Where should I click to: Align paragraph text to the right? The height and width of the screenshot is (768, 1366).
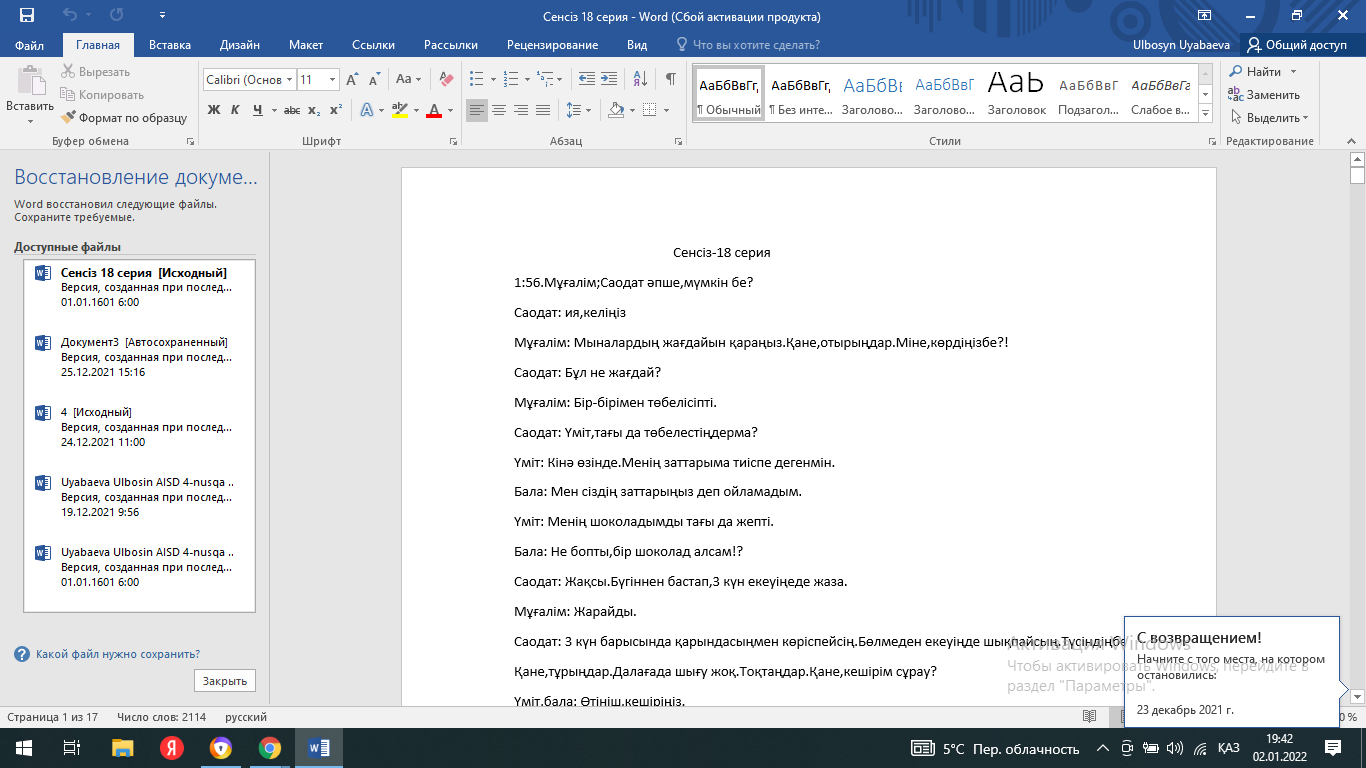[521, 110]
